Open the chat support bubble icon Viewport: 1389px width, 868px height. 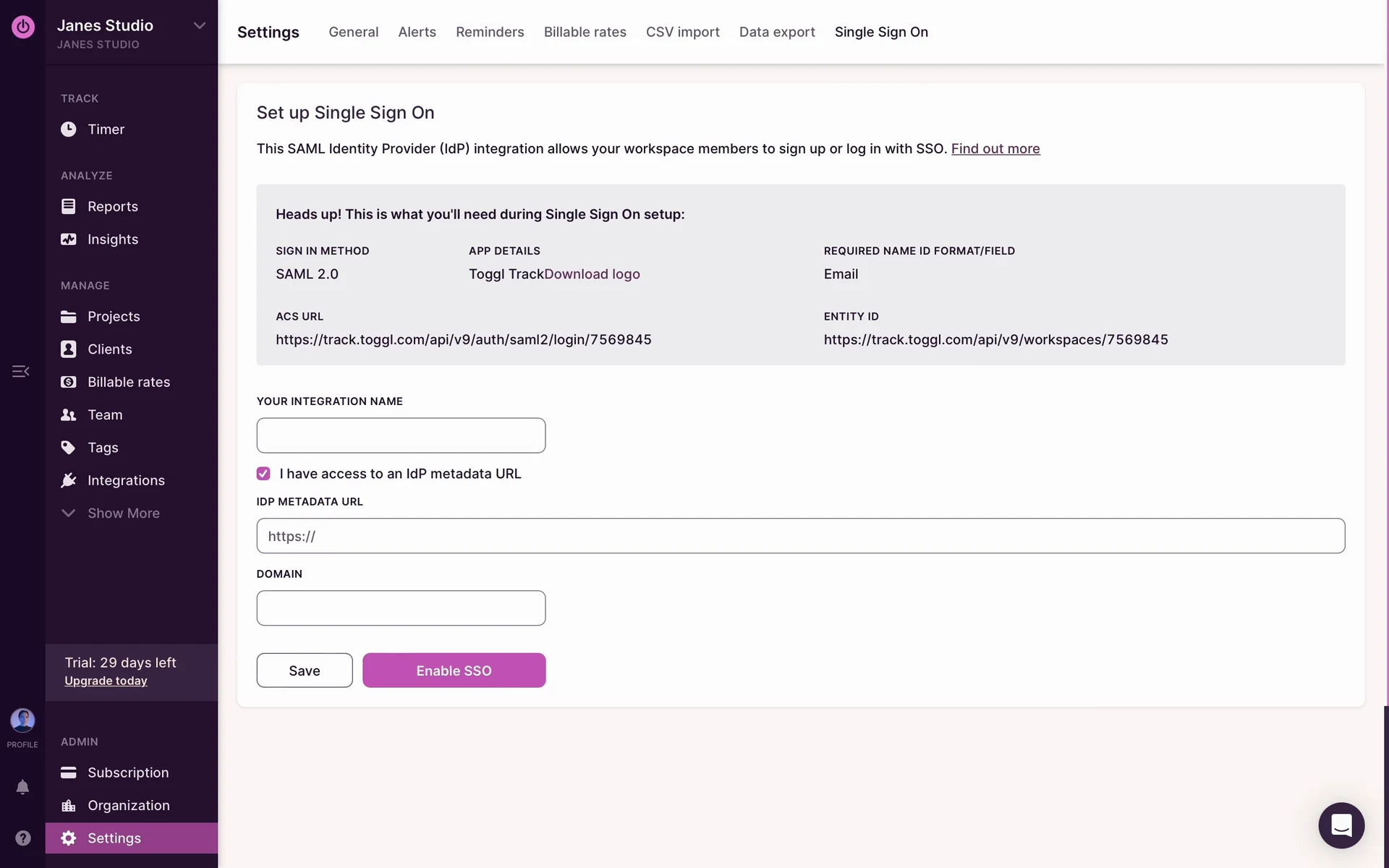(x=1341, y=825)
